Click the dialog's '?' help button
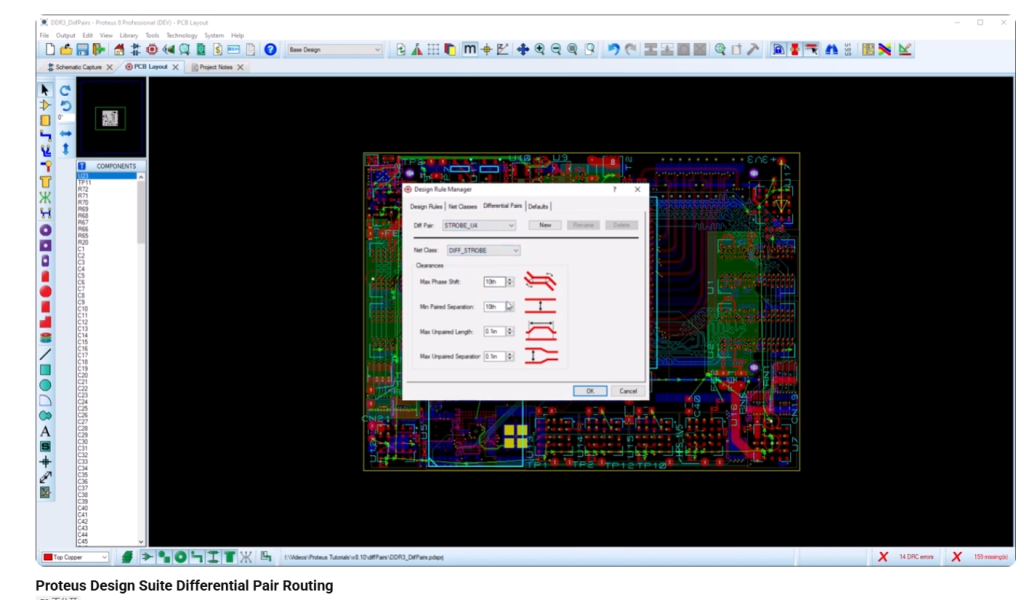 click(x=615, y=189)
